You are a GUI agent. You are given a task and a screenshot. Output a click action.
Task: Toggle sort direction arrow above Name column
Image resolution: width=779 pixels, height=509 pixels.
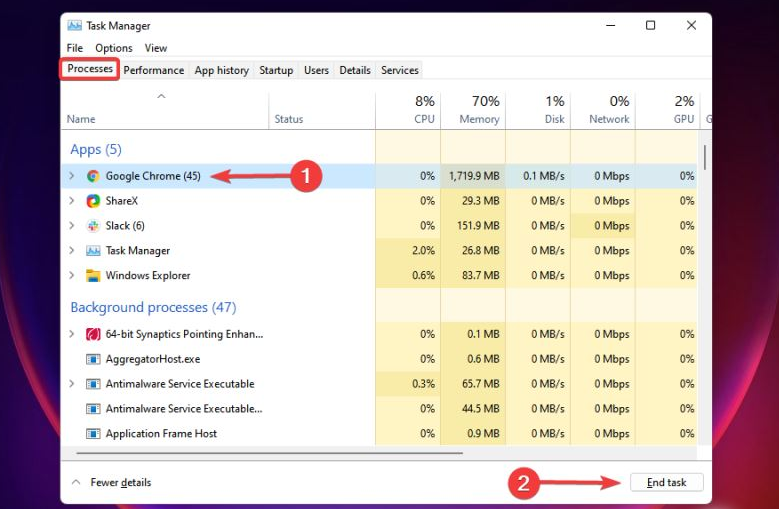[x=161, y=96]
